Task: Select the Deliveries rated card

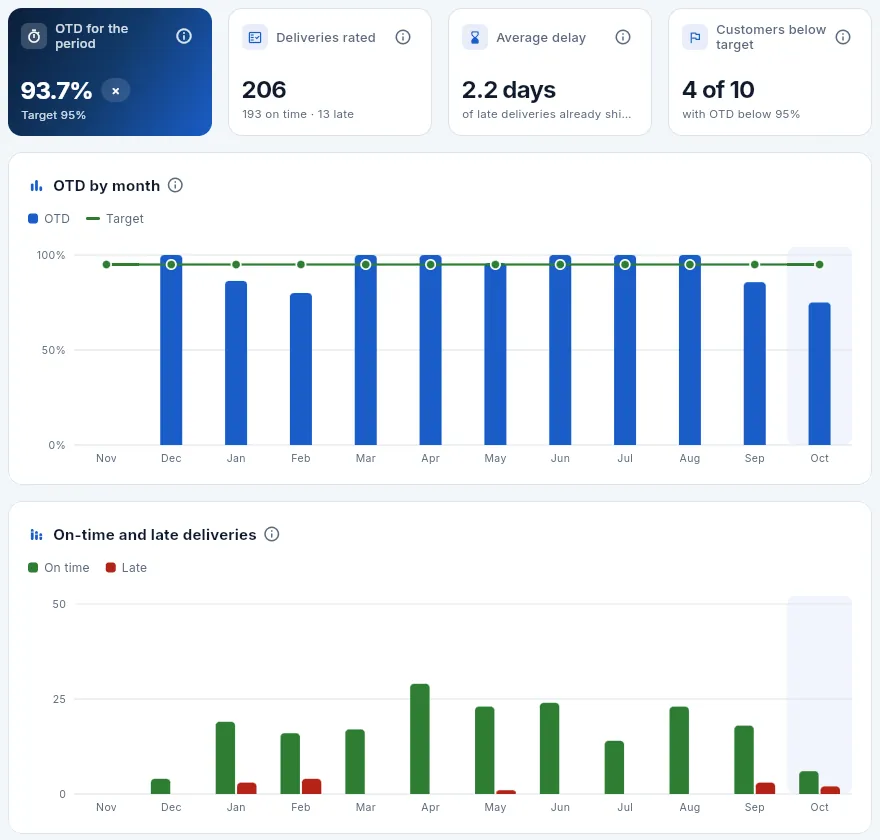Action: pos(330,72)
